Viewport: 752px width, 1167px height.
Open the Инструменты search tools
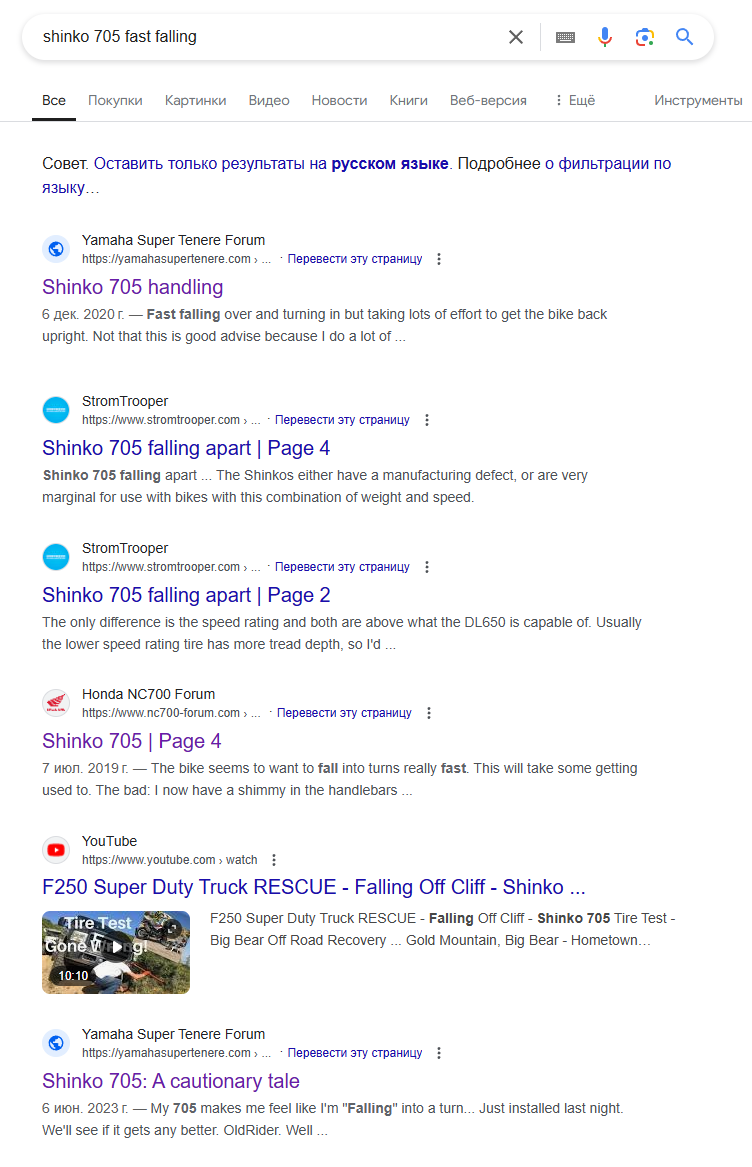coord(698,100)
